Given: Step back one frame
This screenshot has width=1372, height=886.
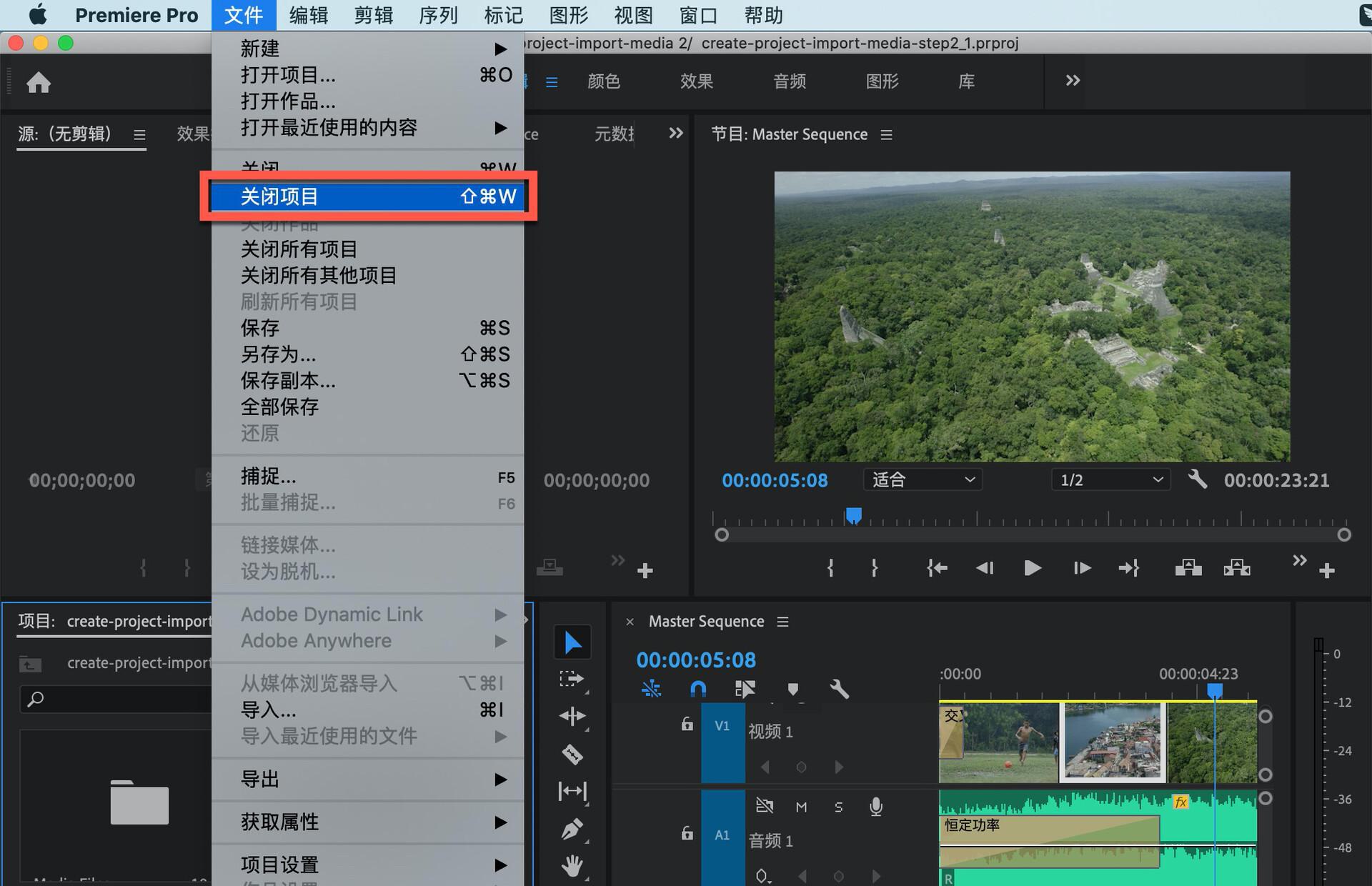Looking at the screenshot, I should (985, 568).
